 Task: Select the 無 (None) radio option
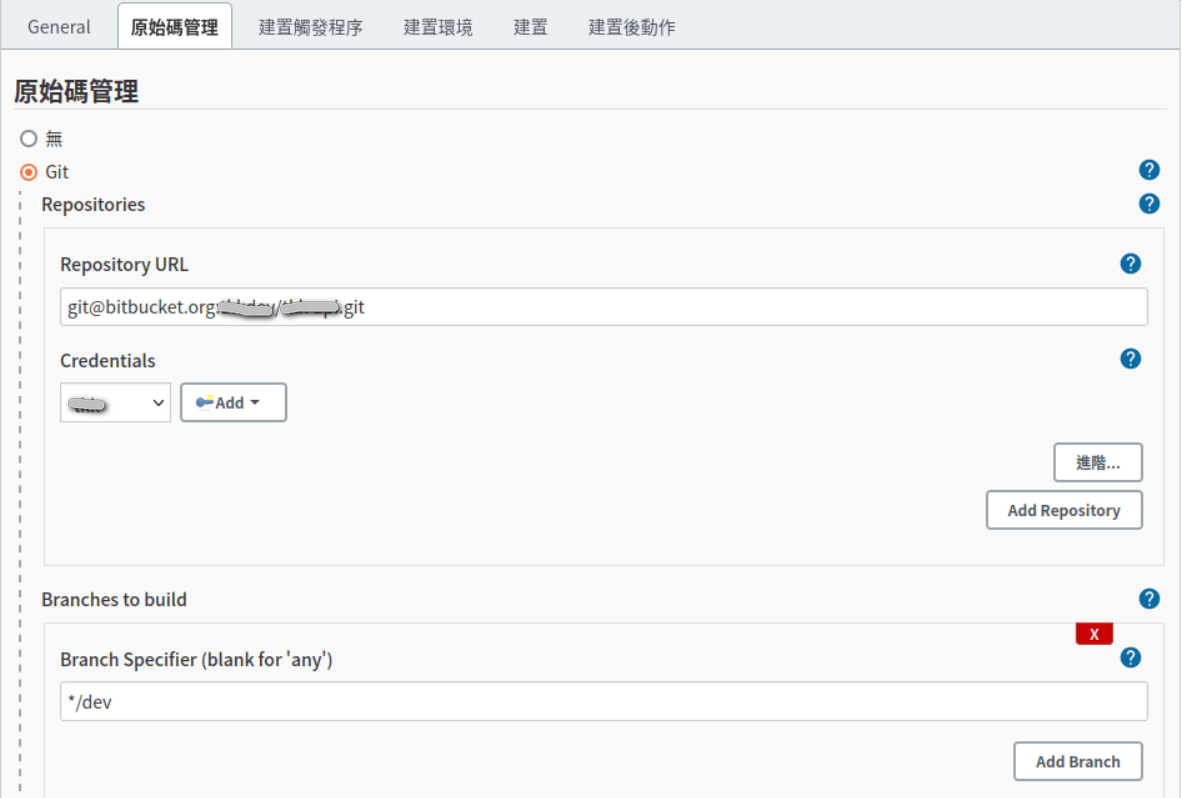tap(29, 138)
